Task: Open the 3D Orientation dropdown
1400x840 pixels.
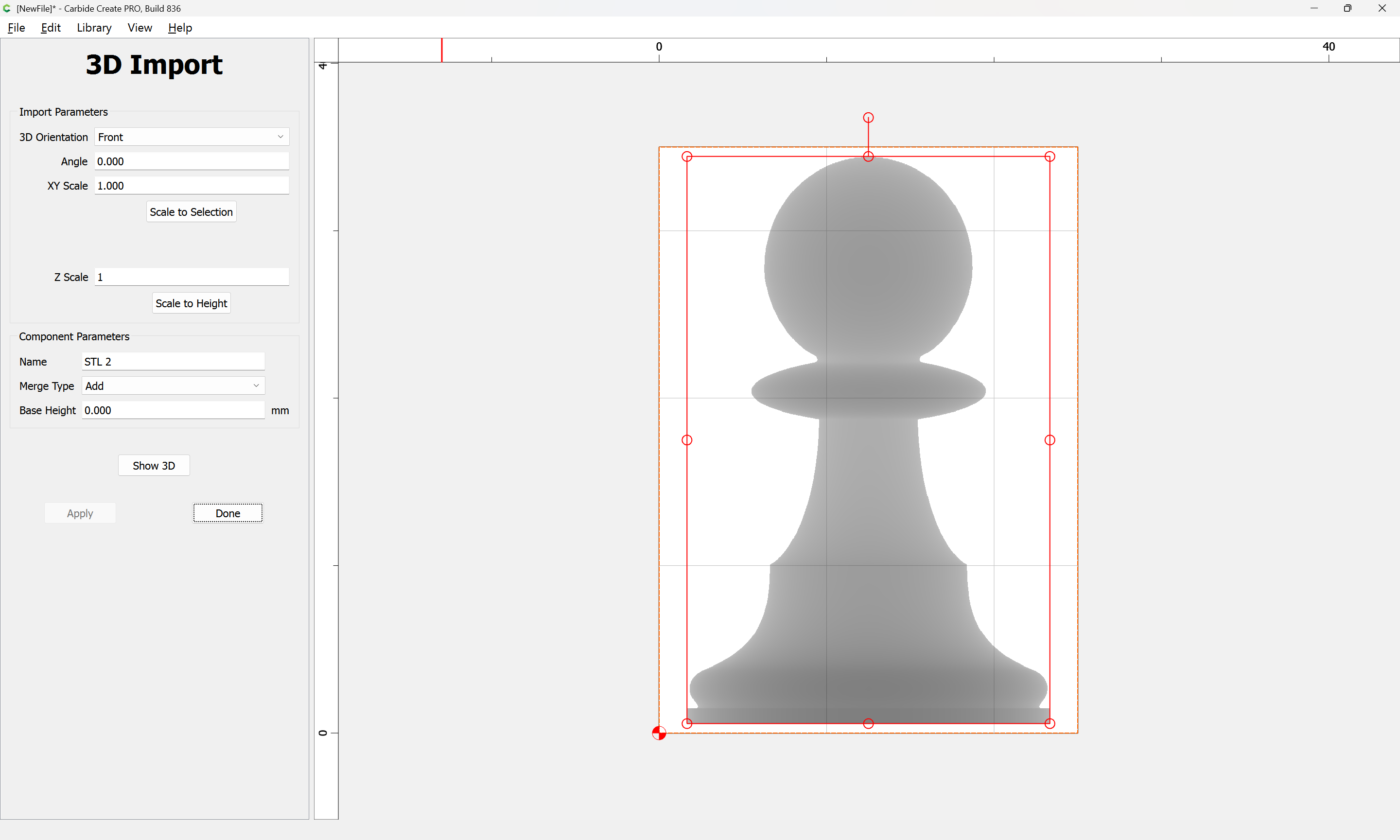Action: coord(191,137)
